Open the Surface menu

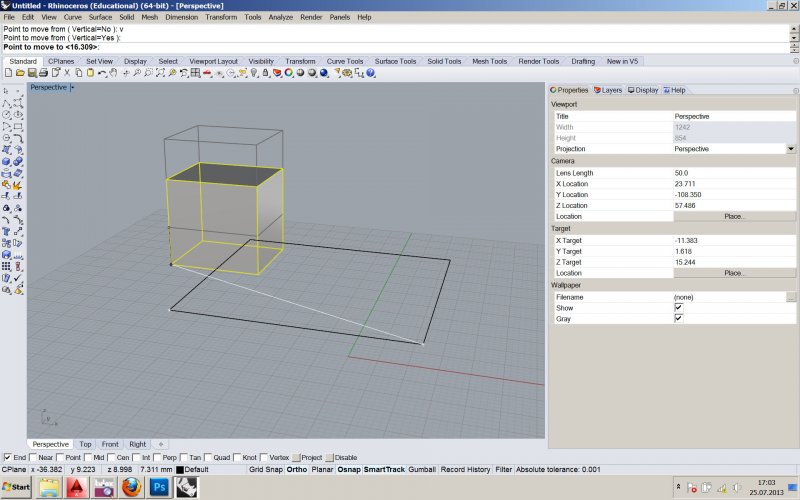pos(100,17)
